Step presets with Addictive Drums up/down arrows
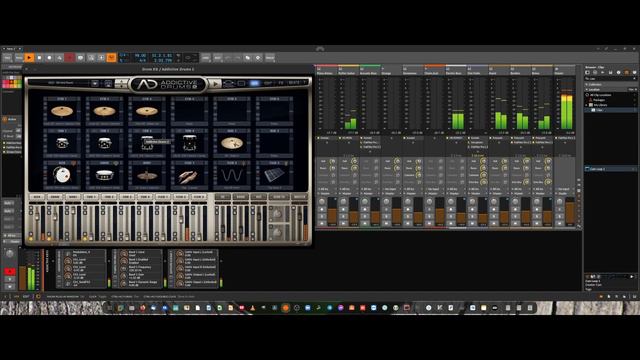 (x=121, y=84)
